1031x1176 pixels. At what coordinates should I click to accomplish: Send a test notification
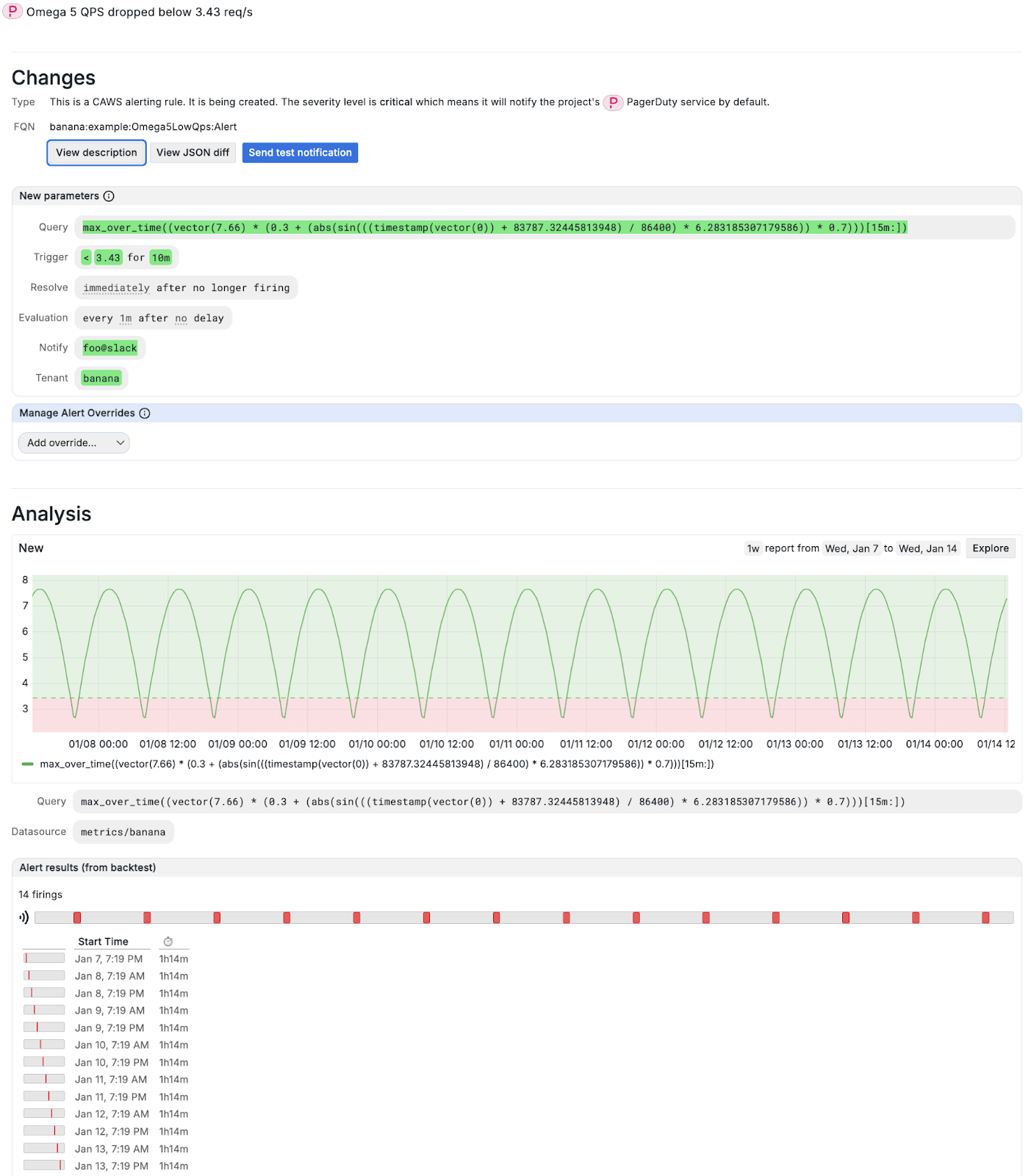point(300,153)
